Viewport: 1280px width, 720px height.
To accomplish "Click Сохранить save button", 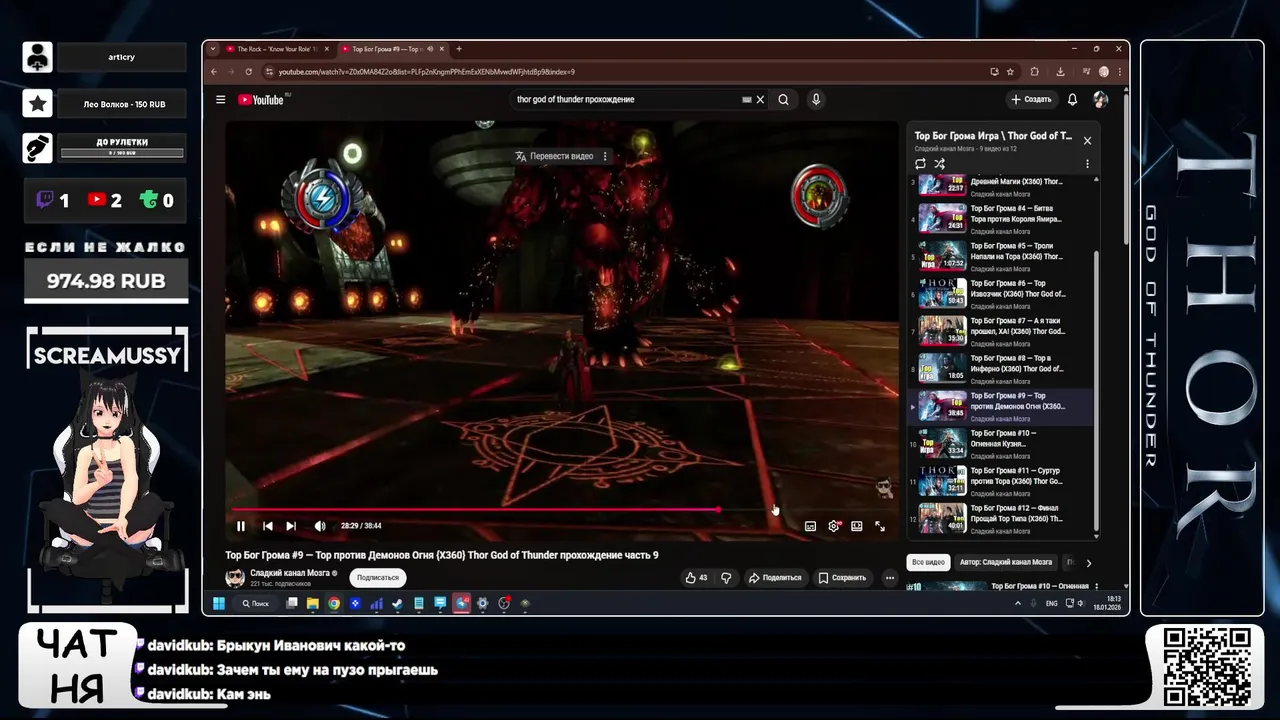I will (842, 578).
